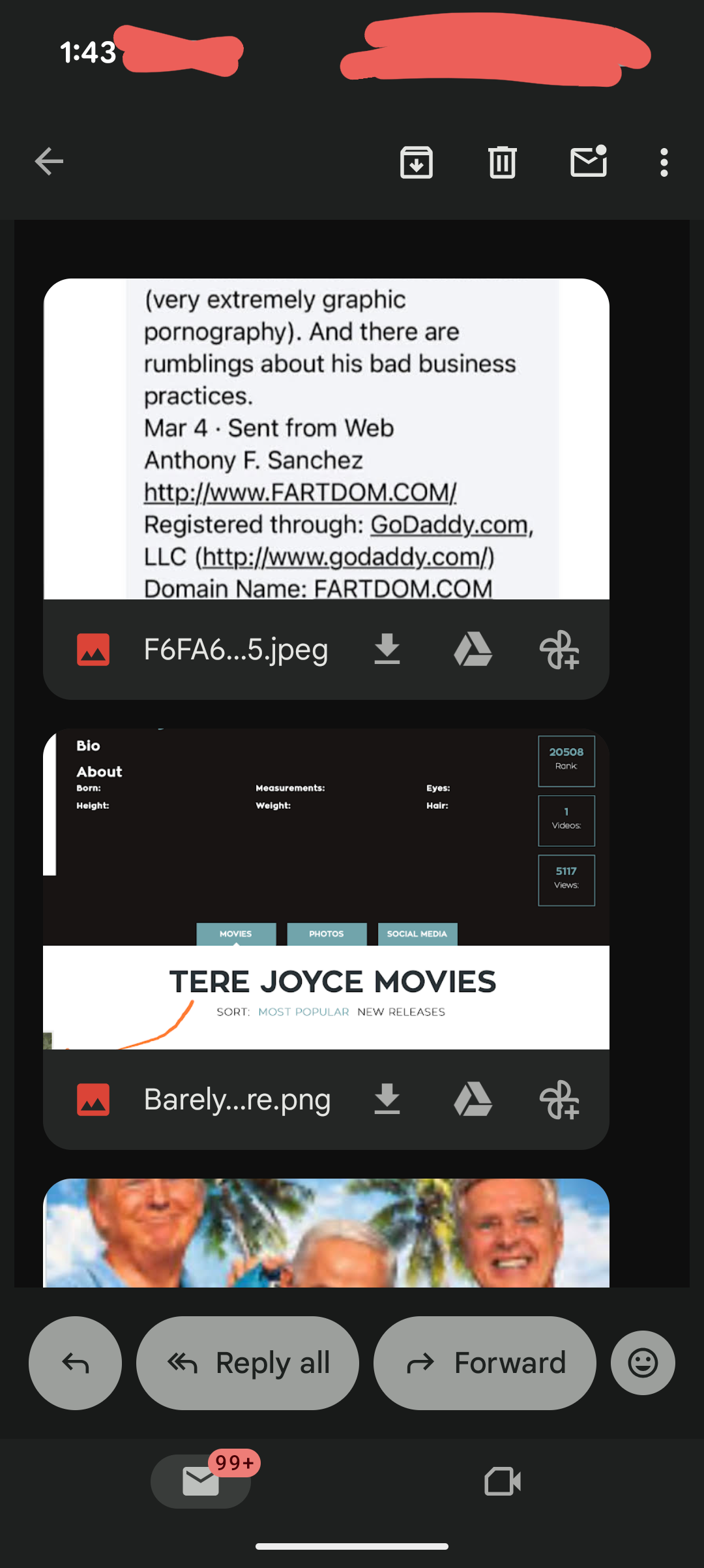Open the third attachment with palm trees

coord(326,1233)
